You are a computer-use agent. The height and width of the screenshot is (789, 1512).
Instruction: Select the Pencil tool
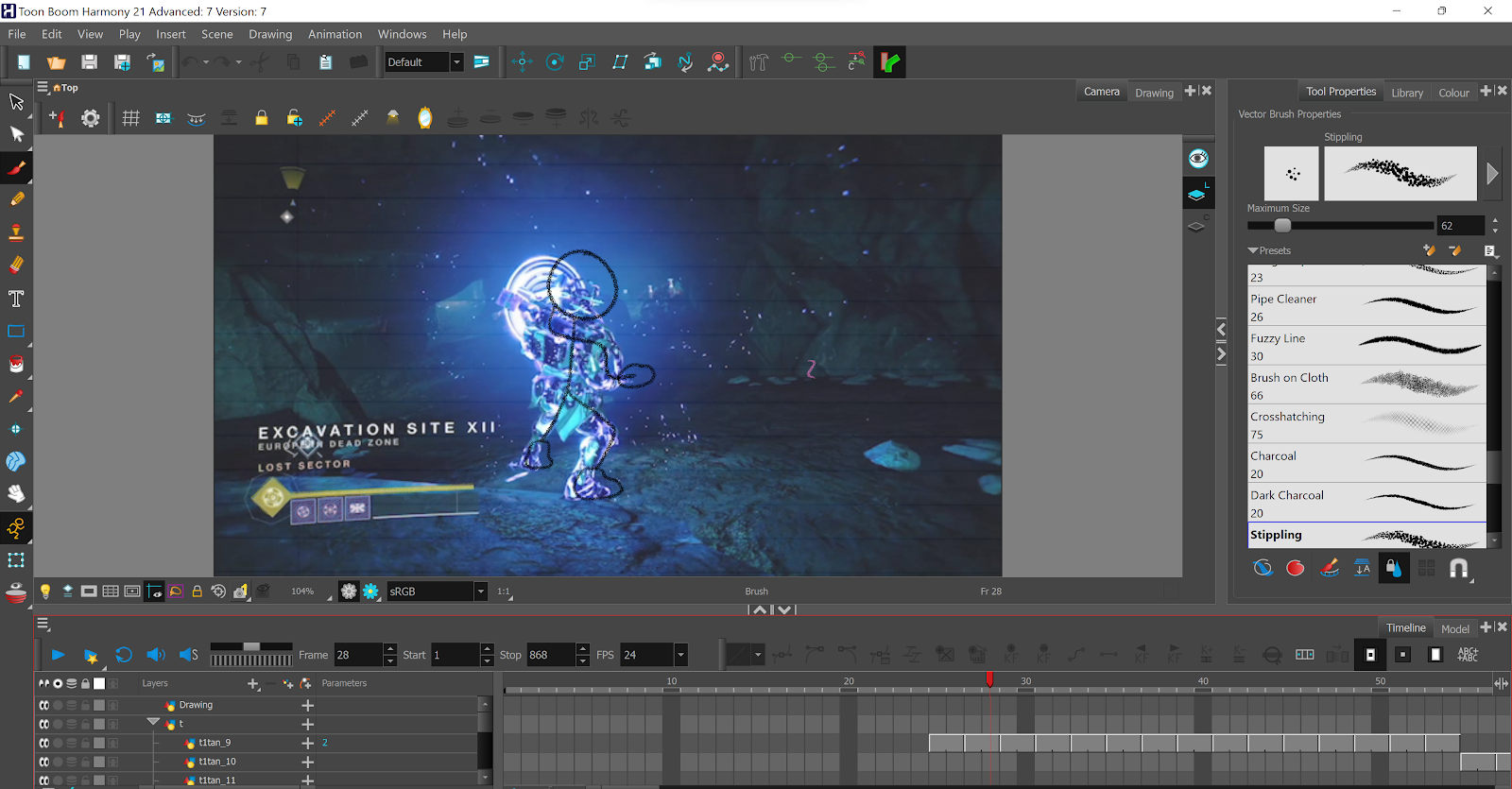click(16, 199)
